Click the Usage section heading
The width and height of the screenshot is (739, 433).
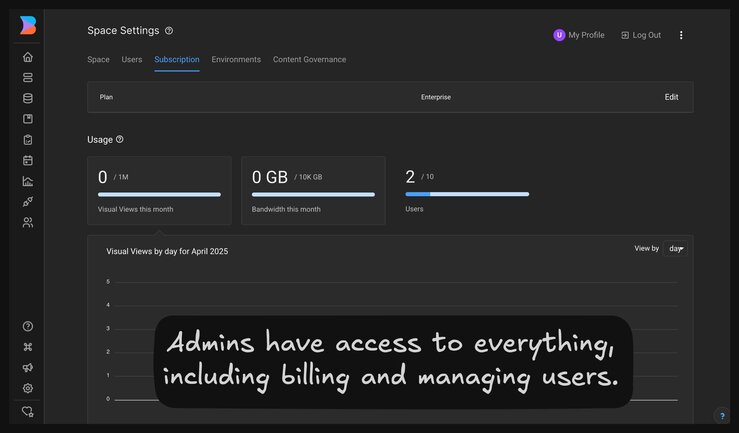tap(100, 140)
